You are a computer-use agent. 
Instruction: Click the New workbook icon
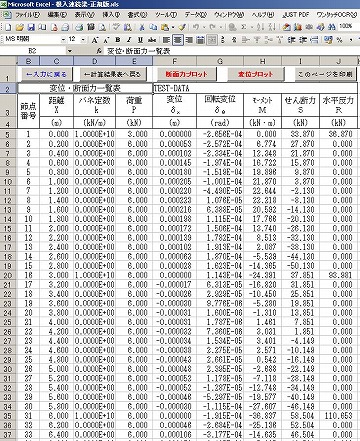[8, 27]
